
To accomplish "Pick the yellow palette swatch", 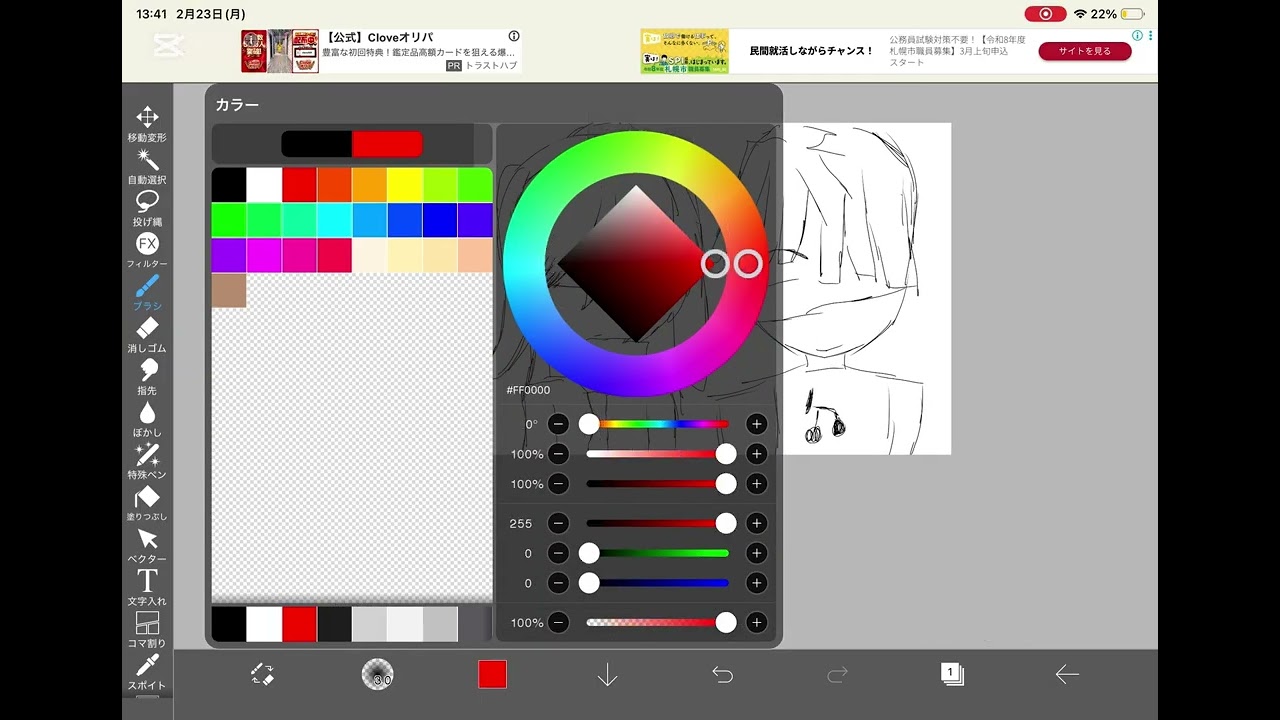I will [405, 185].
